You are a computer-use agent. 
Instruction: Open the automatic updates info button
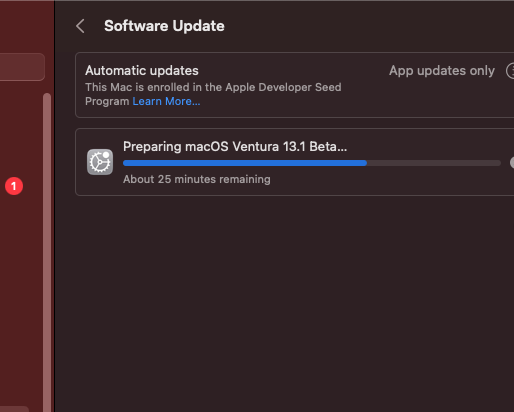(x=510, y=71)
